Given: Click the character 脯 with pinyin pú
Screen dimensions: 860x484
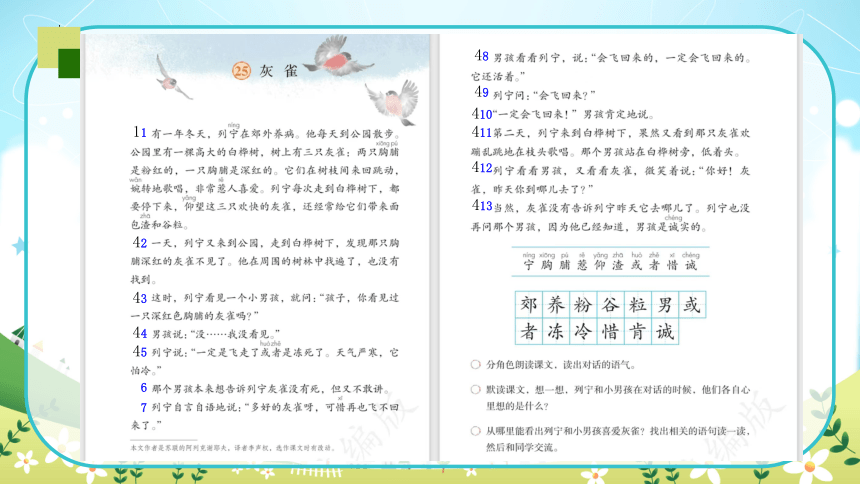Looking at the screenshot, I should coord(564,265).
